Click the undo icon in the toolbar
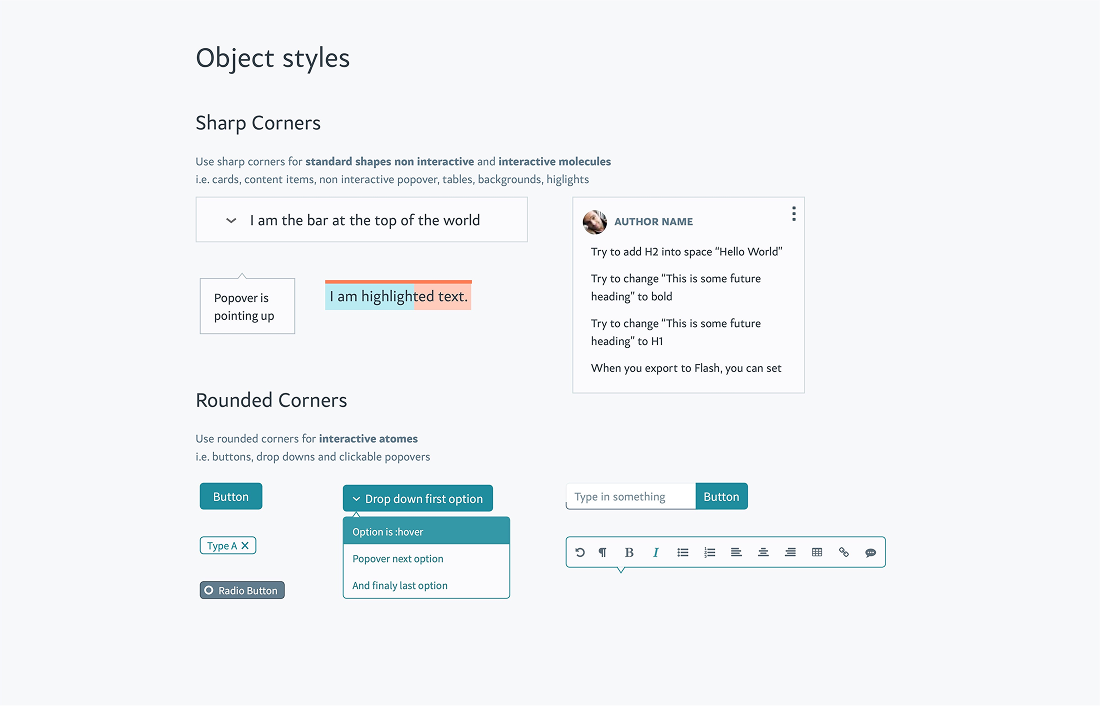Image resolution: width=1100 pixels, height=706 pixels. pyautogui.click(x=580, y=552)
